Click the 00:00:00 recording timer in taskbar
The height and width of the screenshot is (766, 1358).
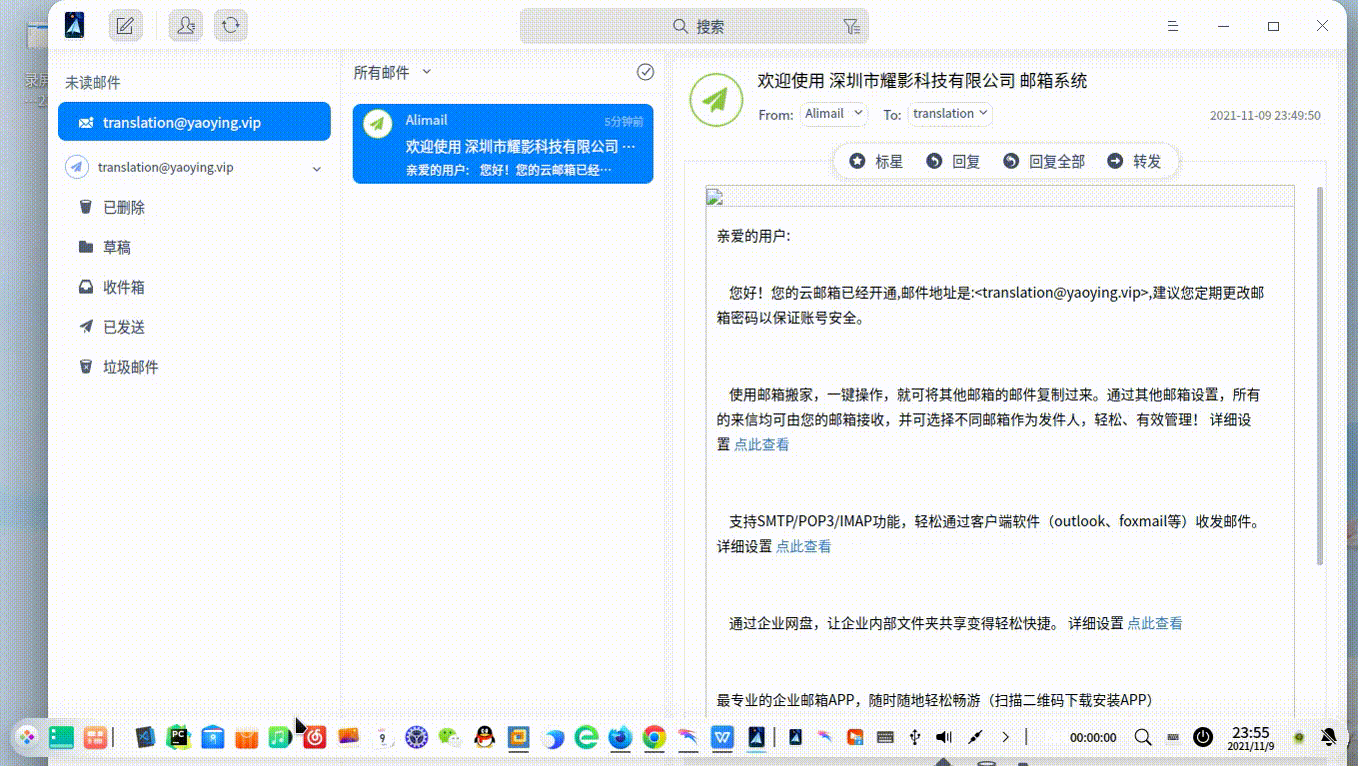pyautogui.click(x=1091, y=737)
